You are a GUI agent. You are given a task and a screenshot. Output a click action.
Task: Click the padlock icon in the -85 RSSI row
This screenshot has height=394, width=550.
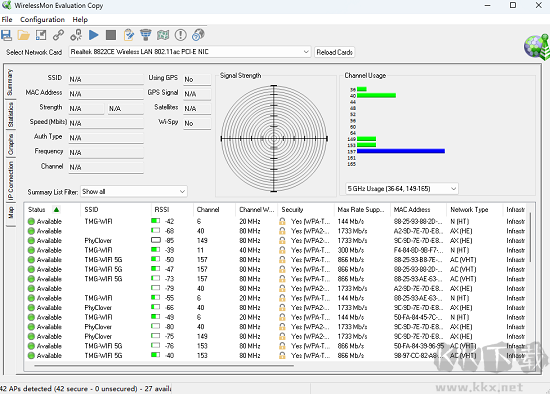(x=282, y=241)
